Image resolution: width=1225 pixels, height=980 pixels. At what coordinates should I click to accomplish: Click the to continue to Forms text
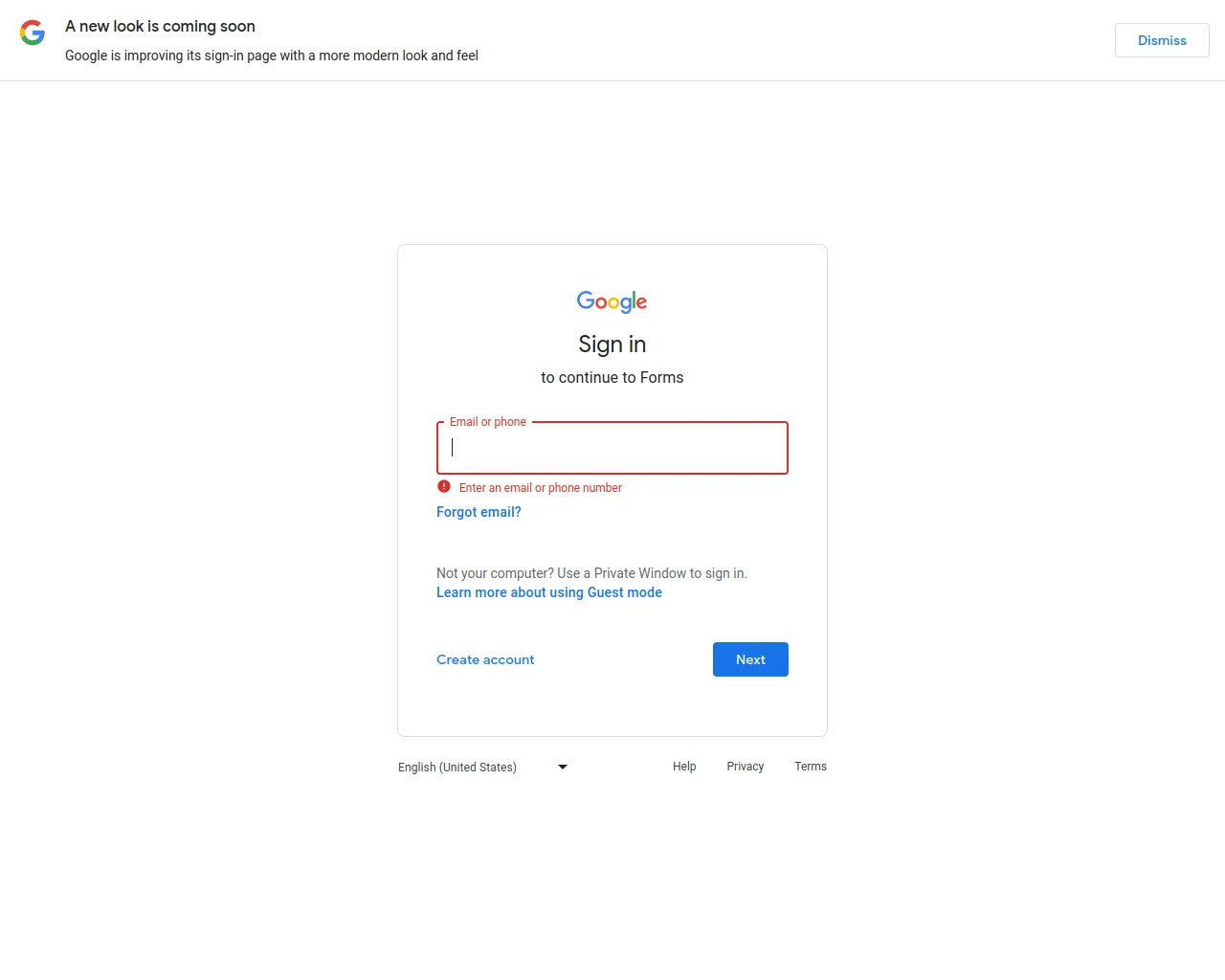click(x=612, y=377)
